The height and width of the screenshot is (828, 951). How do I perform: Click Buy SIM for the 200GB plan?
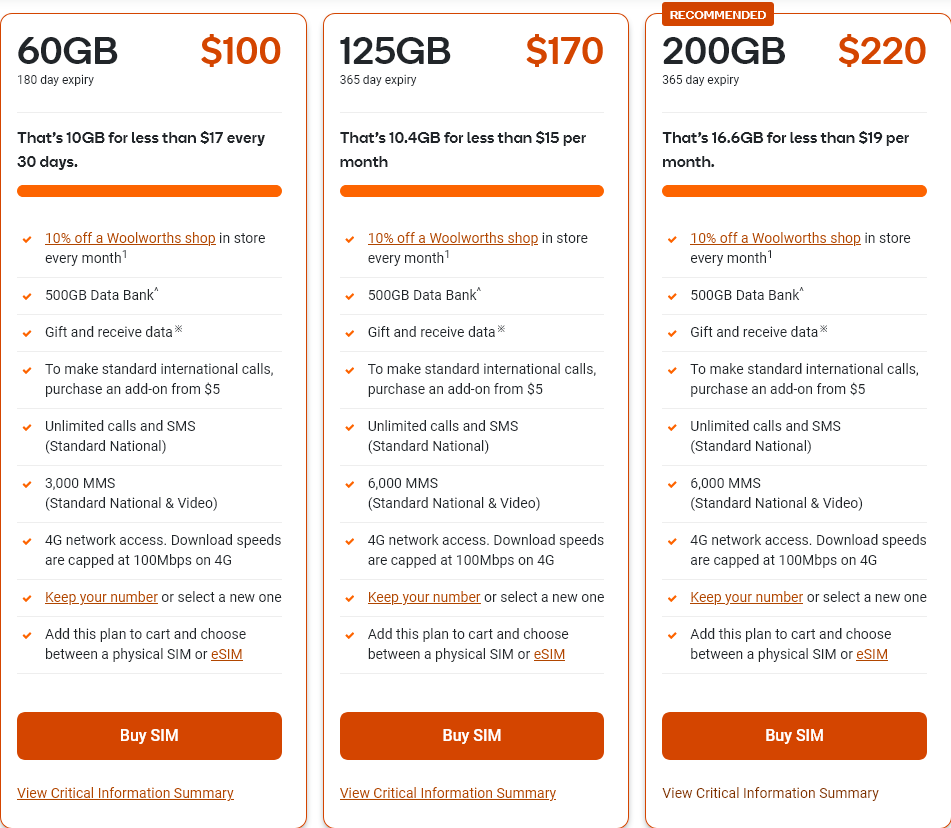[x=794, y=735]
